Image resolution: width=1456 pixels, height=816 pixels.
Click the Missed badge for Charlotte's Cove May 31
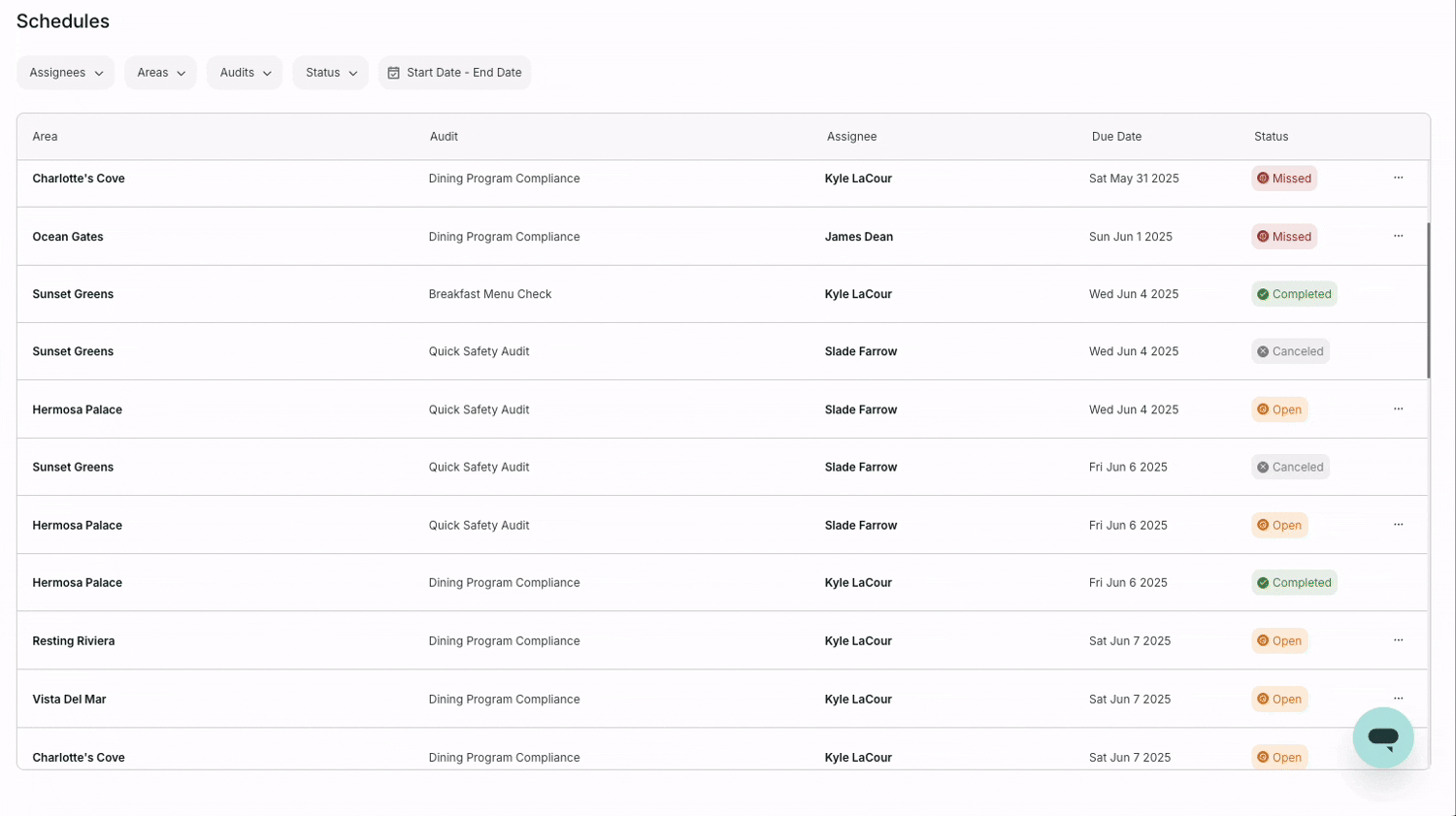tap(1284, 179)
